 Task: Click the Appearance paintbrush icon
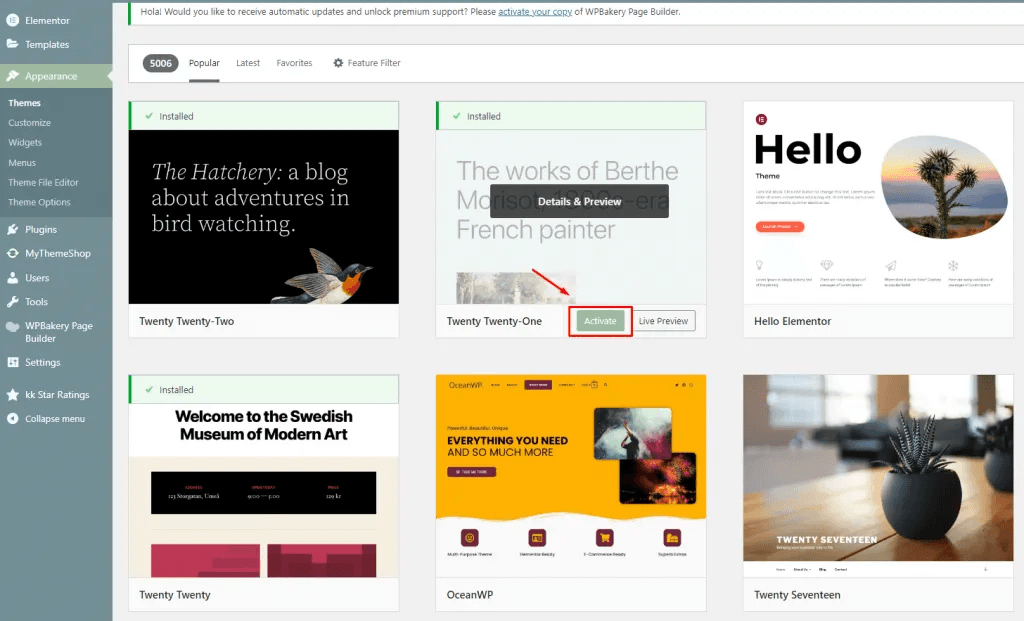click(x=12, y=76)
